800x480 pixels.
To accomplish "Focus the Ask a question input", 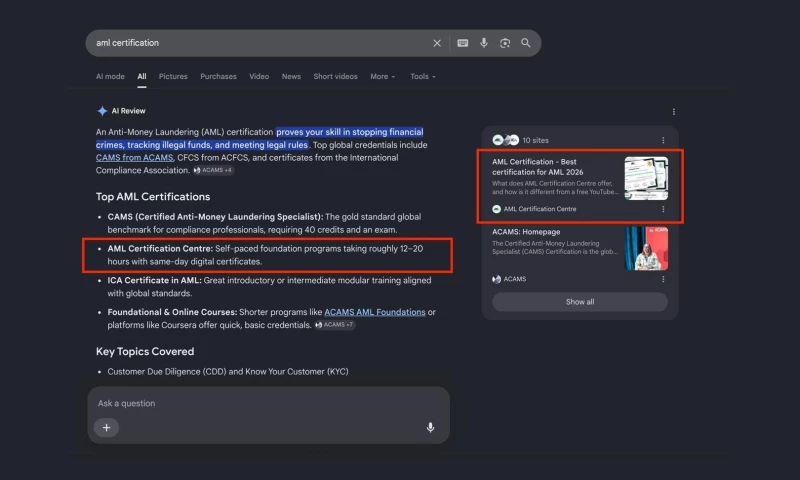I will point(268,403).
